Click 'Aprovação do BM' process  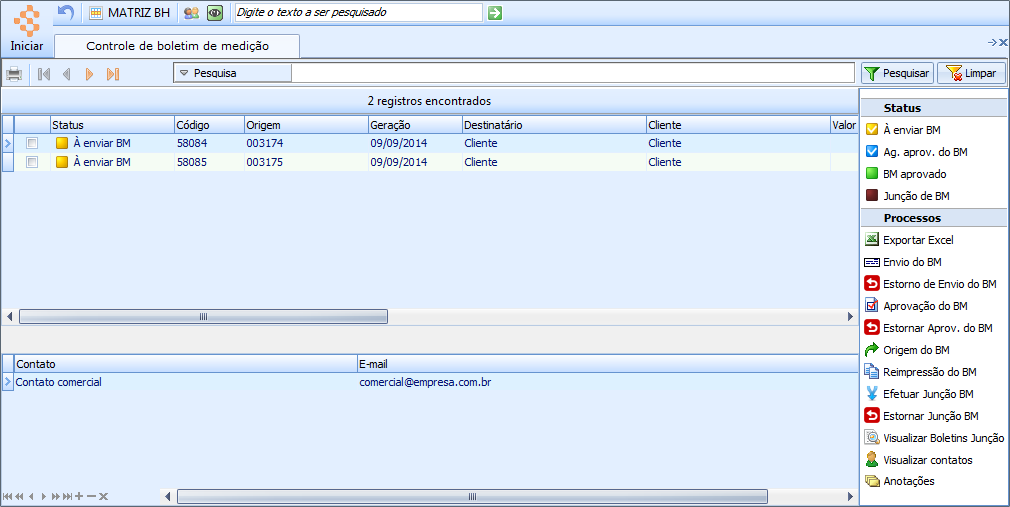(916, 306)
